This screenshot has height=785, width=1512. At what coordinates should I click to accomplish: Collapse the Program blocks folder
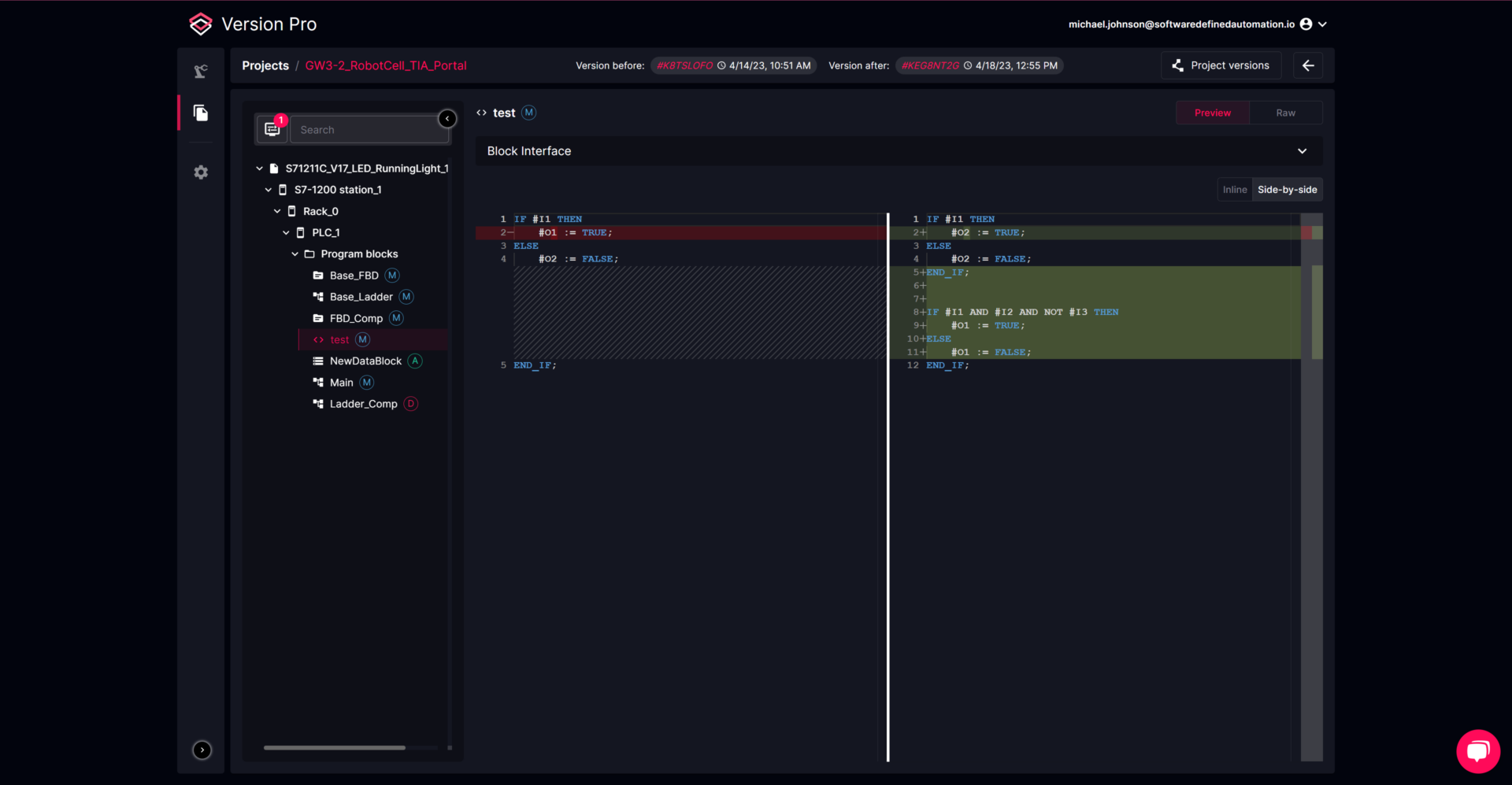(x=295, y=254)
